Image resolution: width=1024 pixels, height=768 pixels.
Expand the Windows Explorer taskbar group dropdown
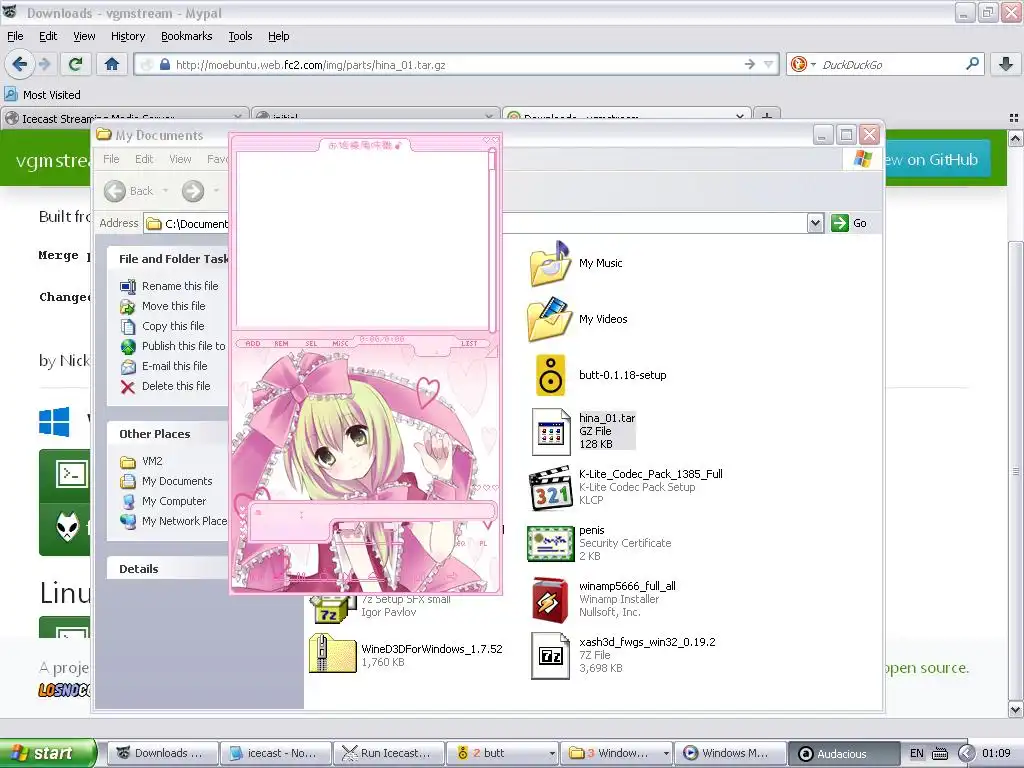pos(665,753)
